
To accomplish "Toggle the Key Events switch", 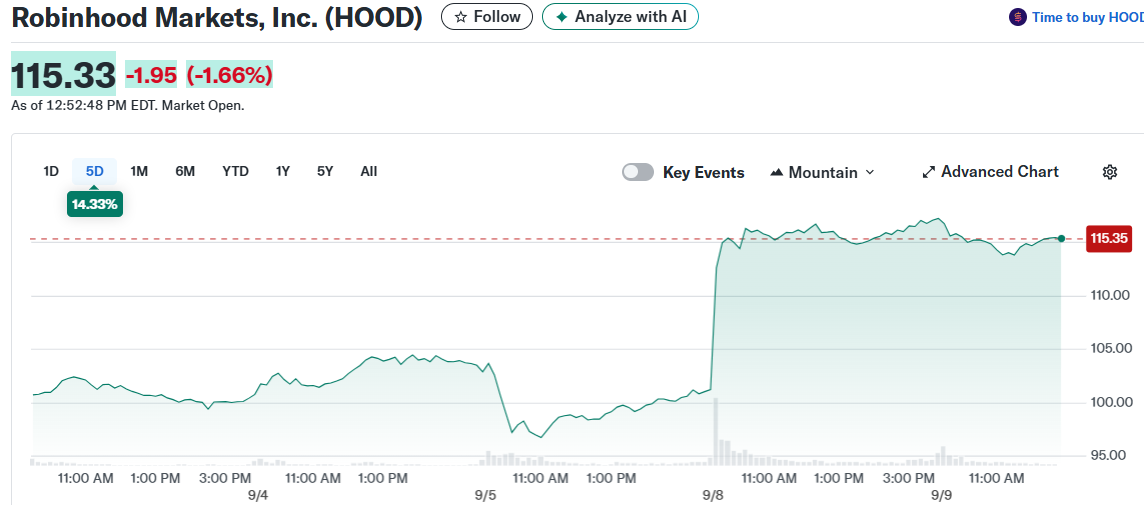I will pos(638,172).
